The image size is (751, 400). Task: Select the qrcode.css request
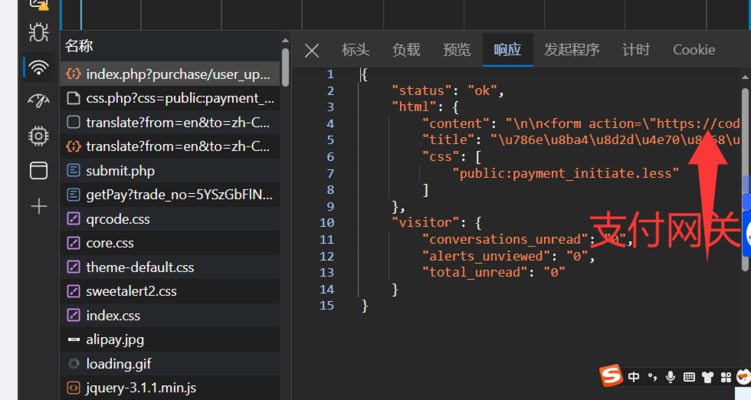coord(170,219)
